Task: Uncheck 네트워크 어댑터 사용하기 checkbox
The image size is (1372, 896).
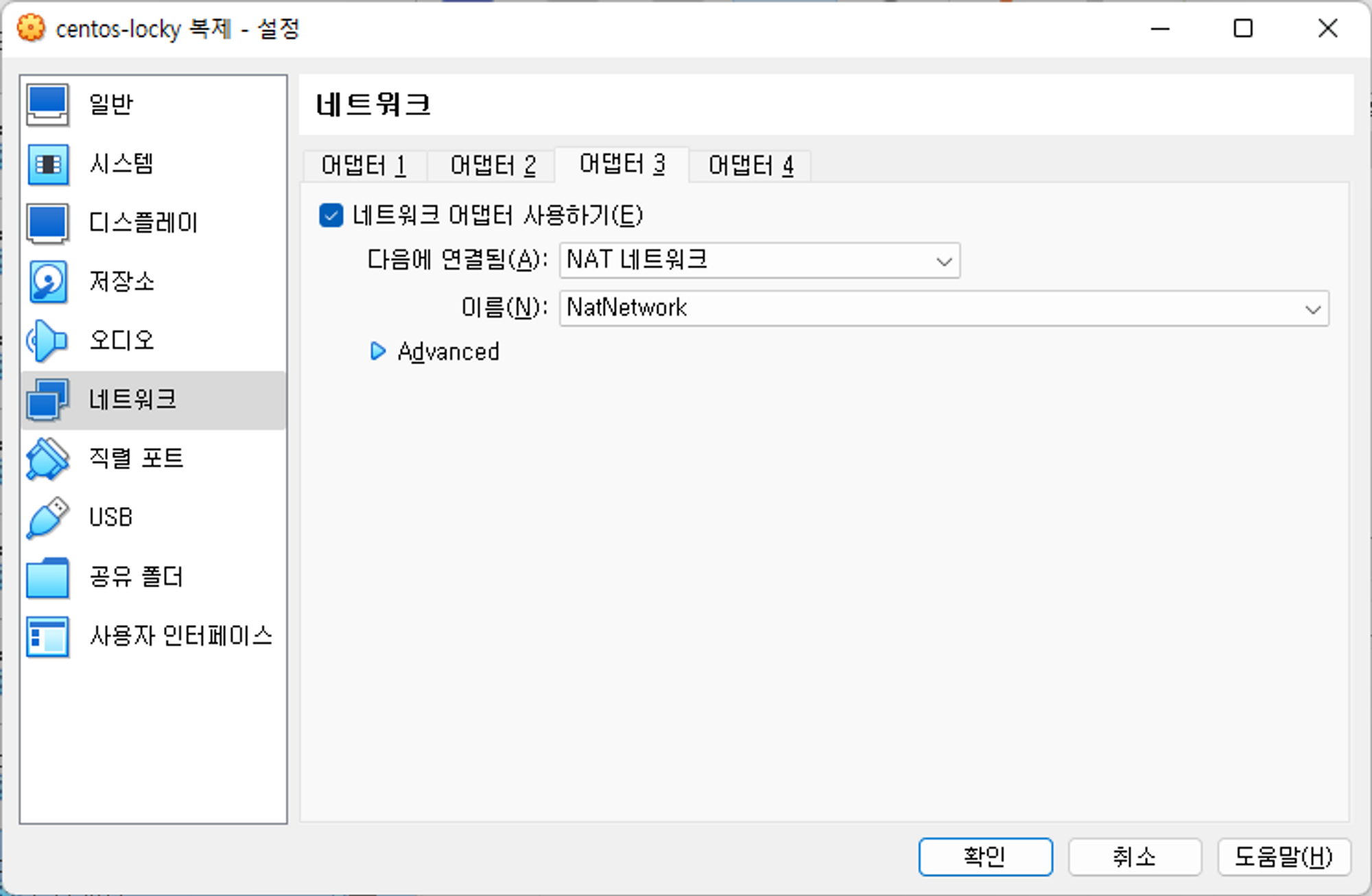Action: [x=331, y=215]
